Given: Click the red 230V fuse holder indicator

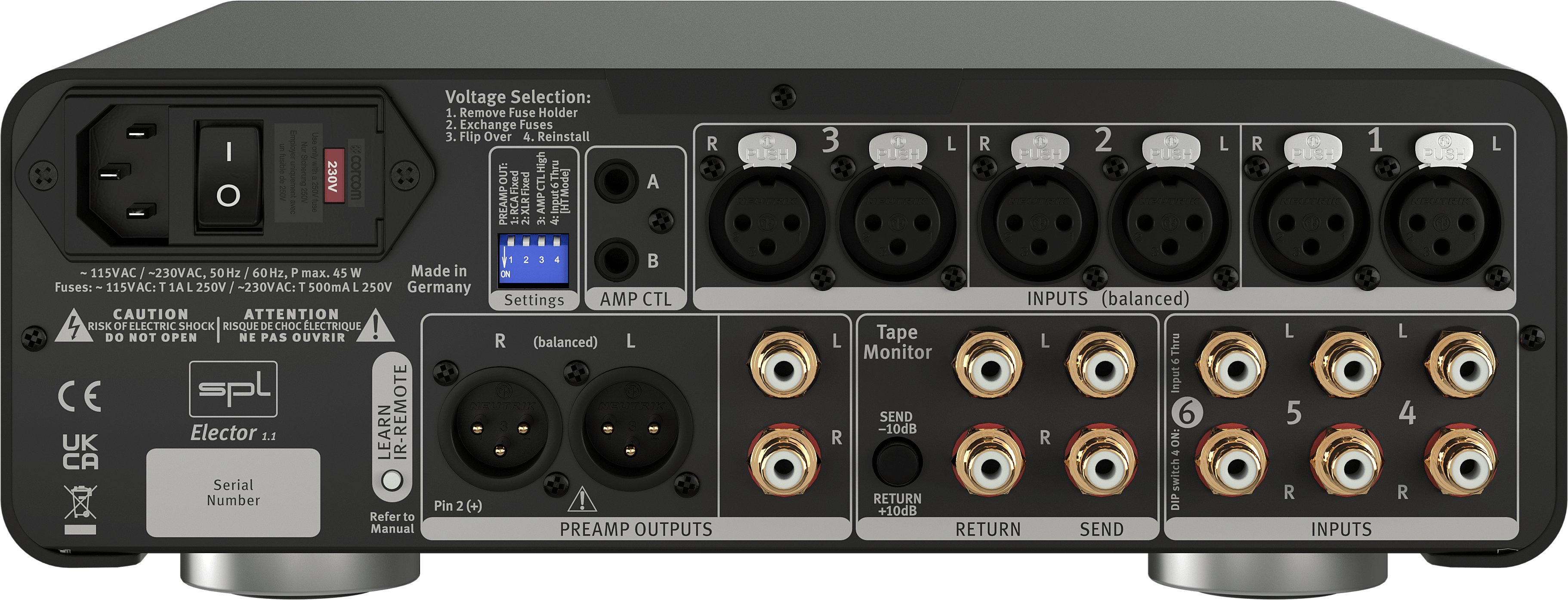Looking at the screenshot, I should 333,176.
